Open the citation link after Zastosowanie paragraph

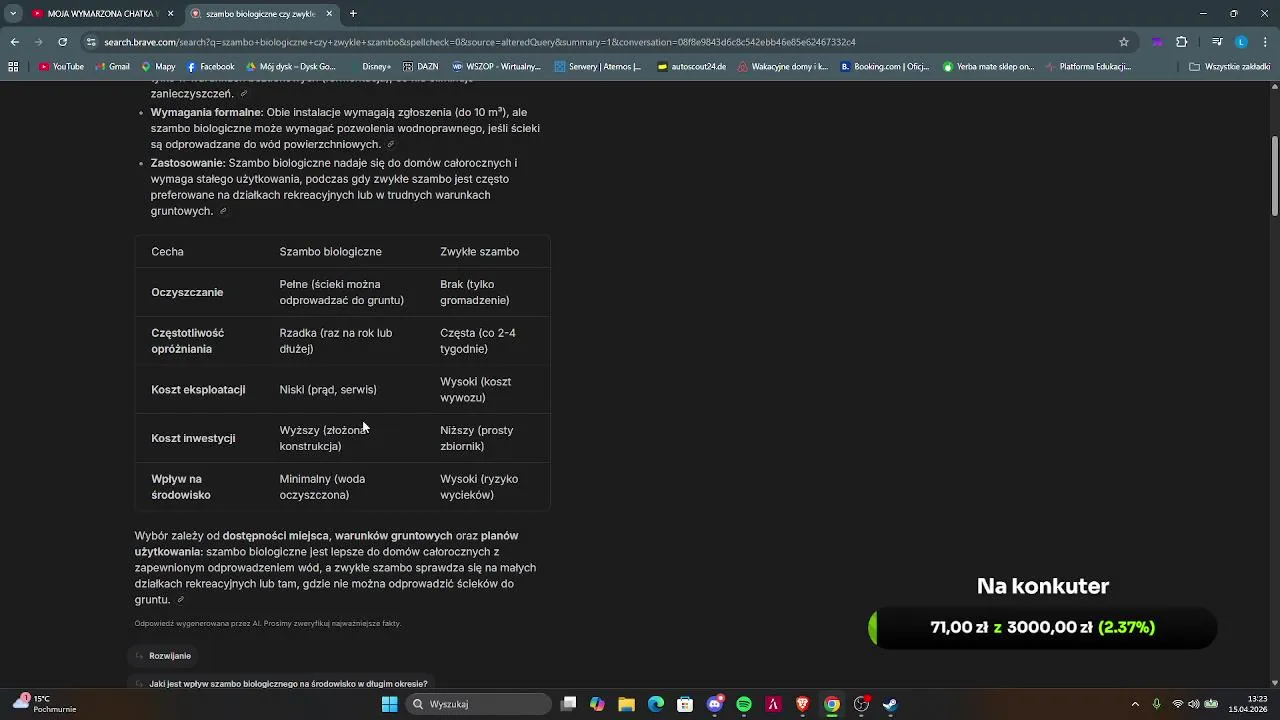(222, 211)
